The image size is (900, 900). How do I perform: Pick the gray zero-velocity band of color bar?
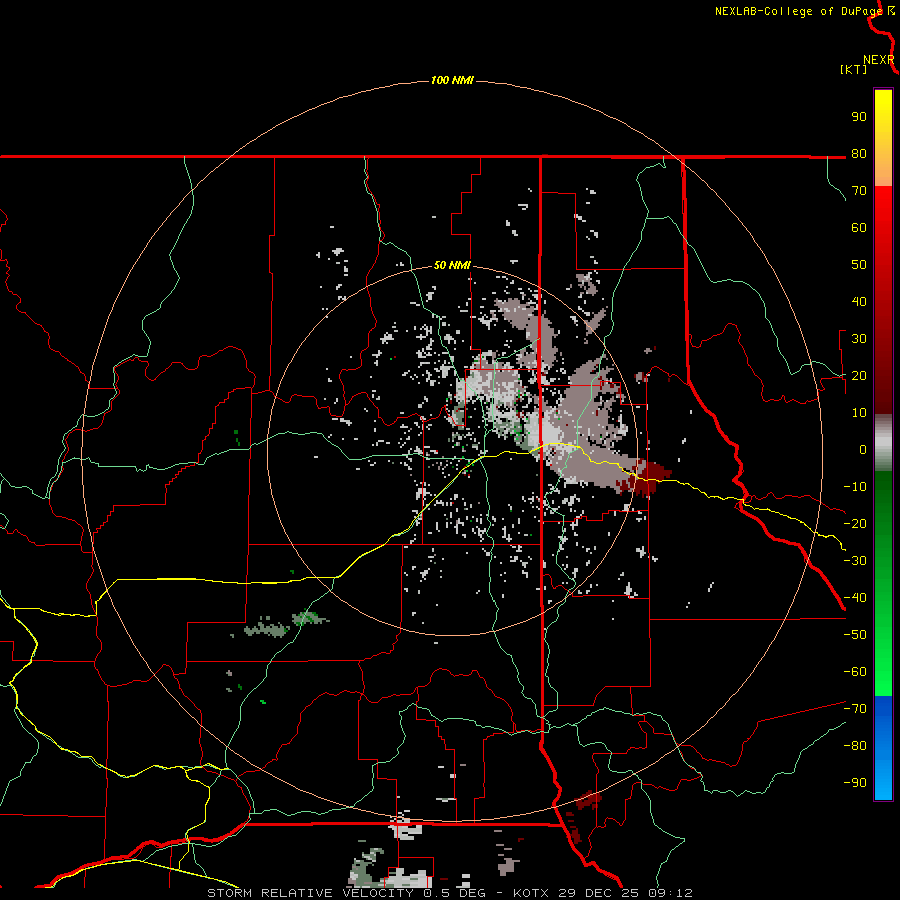(883, 443)
